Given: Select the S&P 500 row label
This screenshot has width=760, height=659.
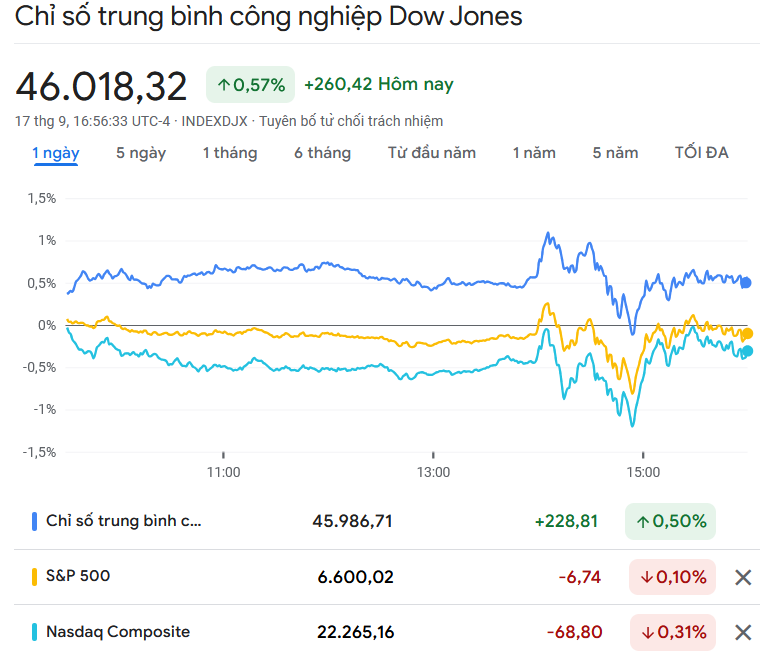Looking at the screenshot, I should click(x=78, y=576).
